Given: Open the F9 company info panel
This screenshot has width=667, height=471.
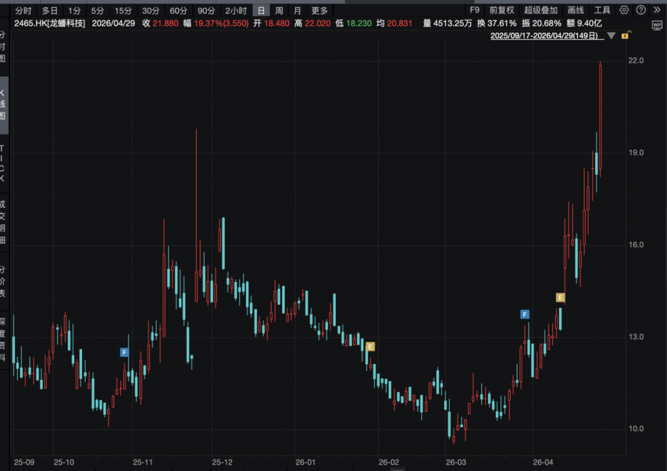Looking at the screenshot, I should 474,10.
